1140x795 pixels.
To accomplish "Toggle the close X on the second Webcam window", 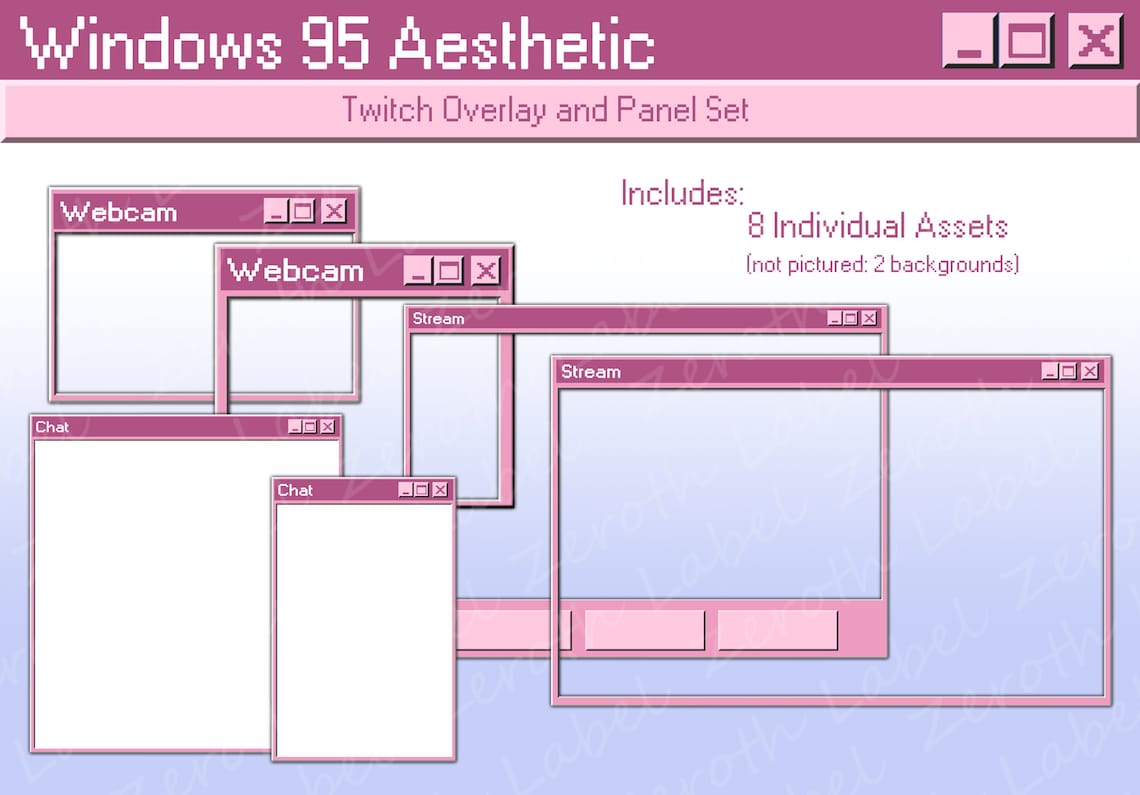I will tap(486, 270).
